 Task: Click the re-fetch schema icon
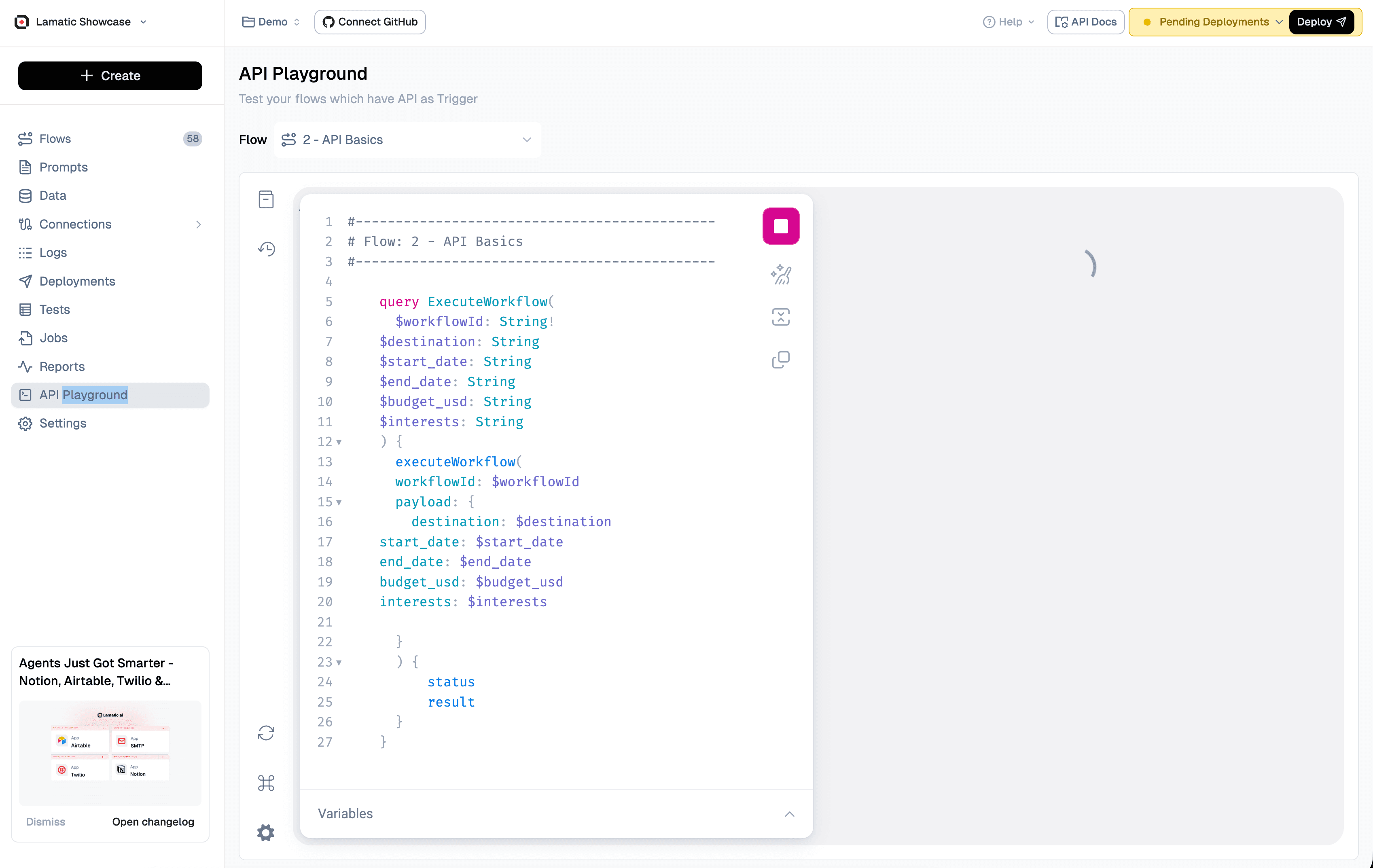click(266, 733)
